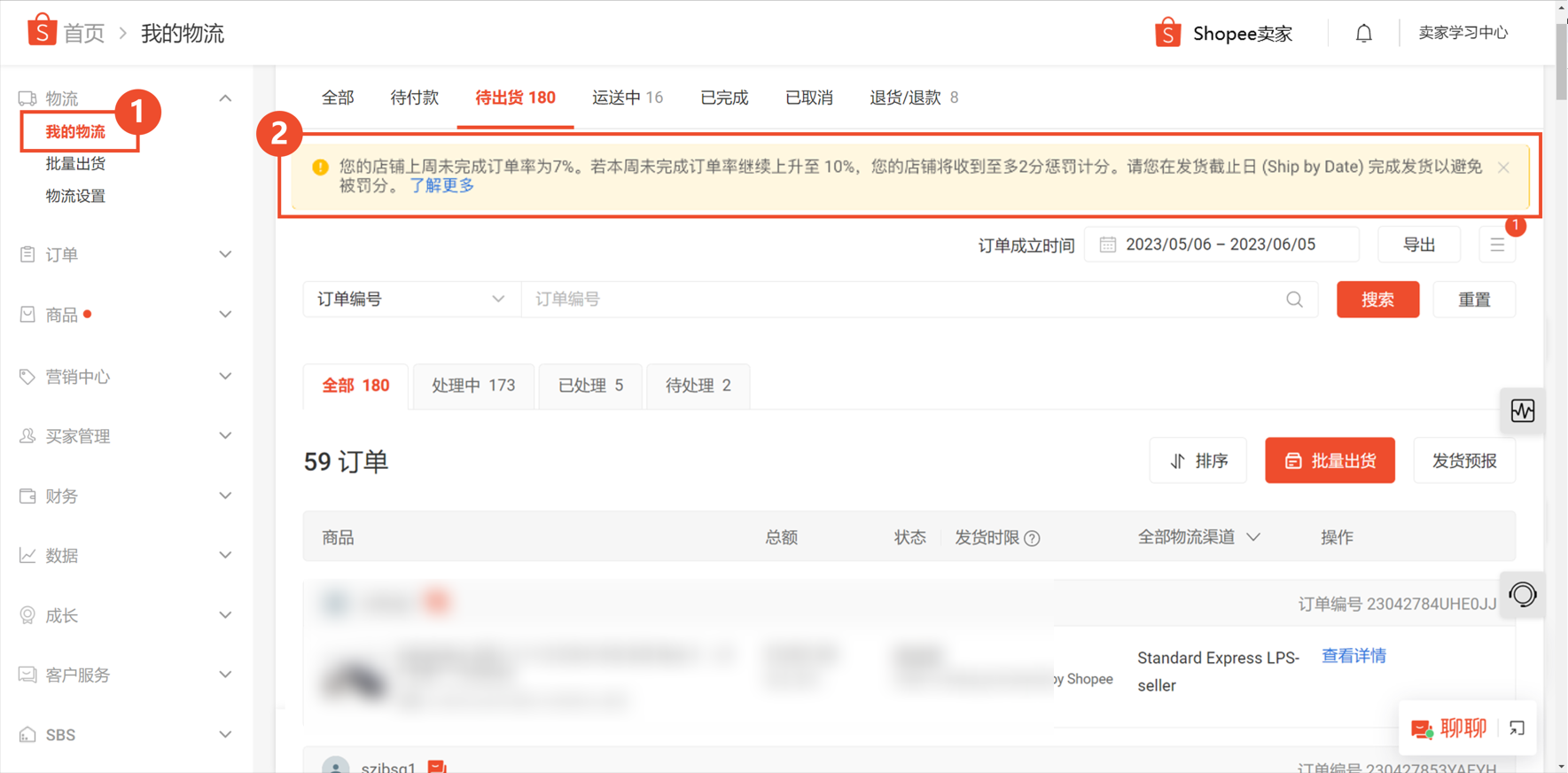Click the 营销中心 tag icon in the sidebar
Image resolution: width=1568 pixels, height=773 pixels.
27,377
